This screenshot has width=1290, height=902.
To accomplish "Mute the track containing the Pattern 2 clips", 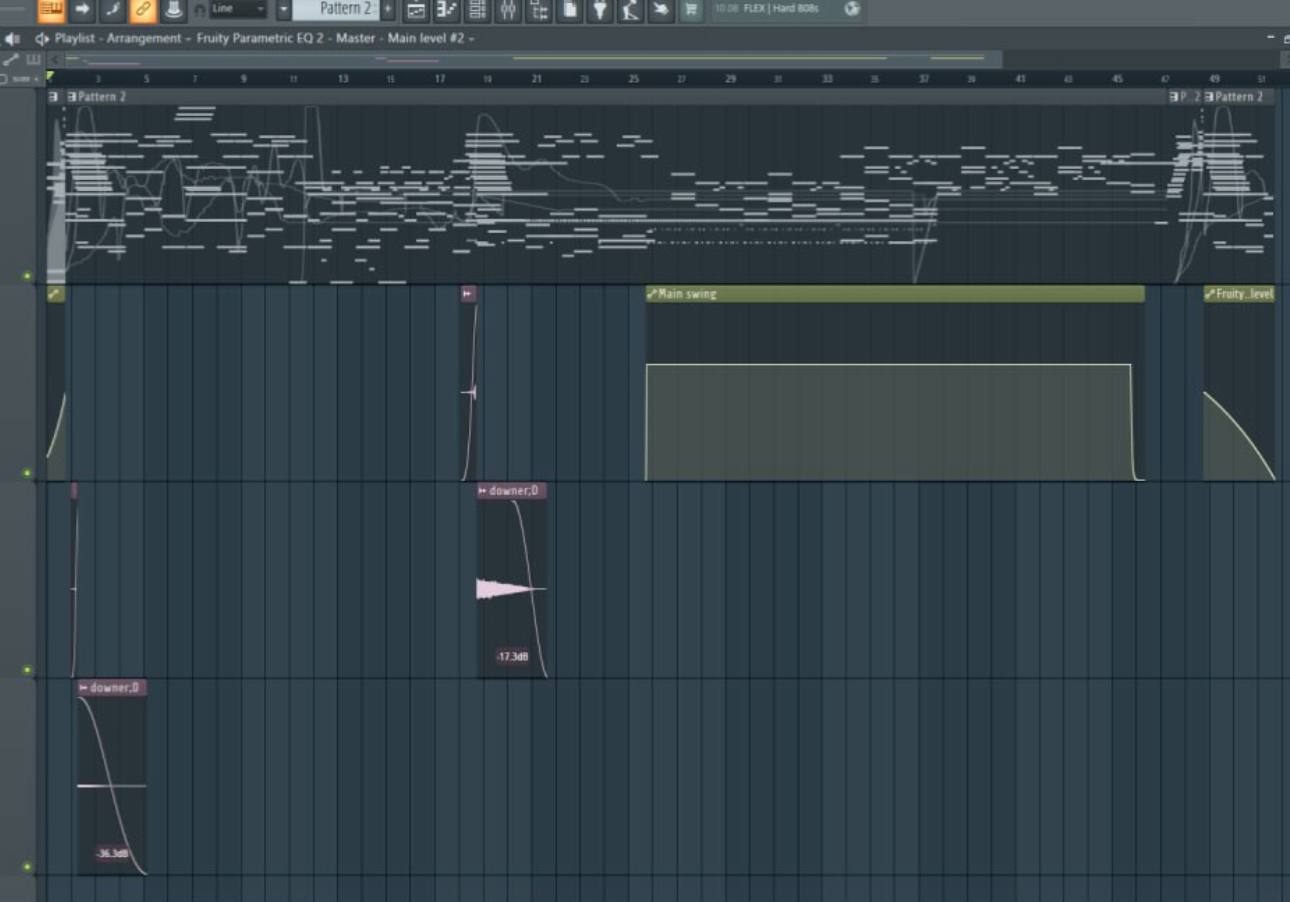I will click(27, 276).
